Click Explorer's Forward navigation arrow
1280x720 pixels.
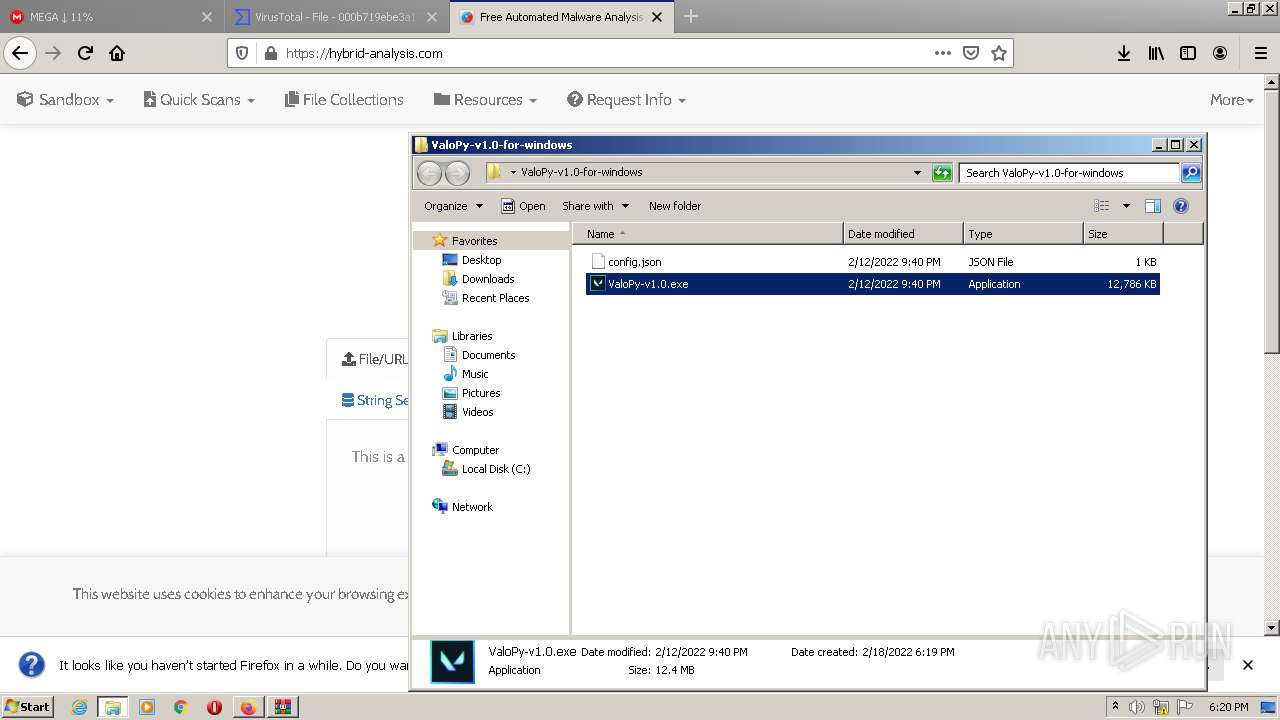click(457, 173)
